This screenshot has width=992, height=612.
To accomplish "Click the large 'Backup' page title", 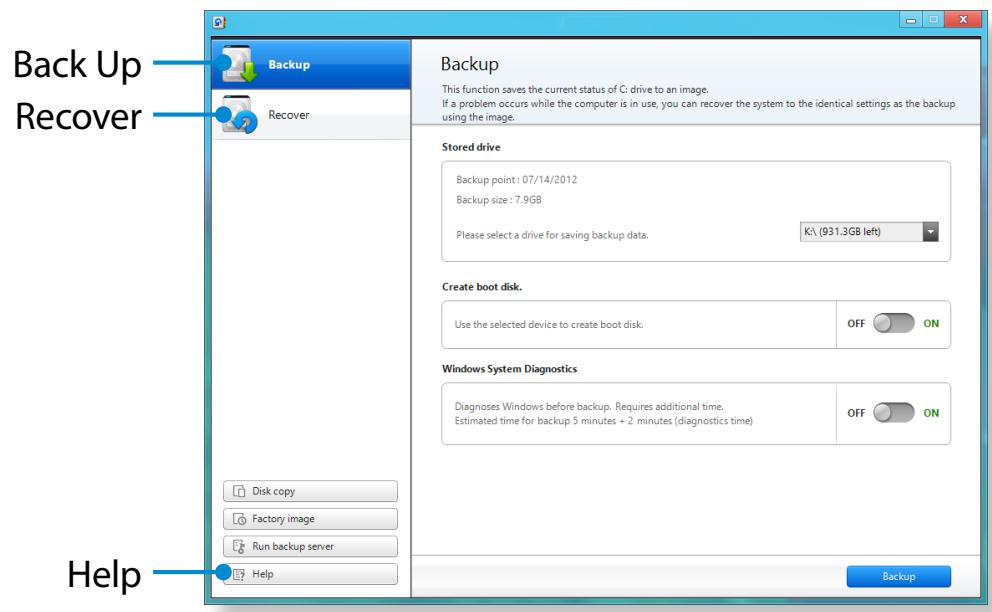I will click(x=469, y=64).
